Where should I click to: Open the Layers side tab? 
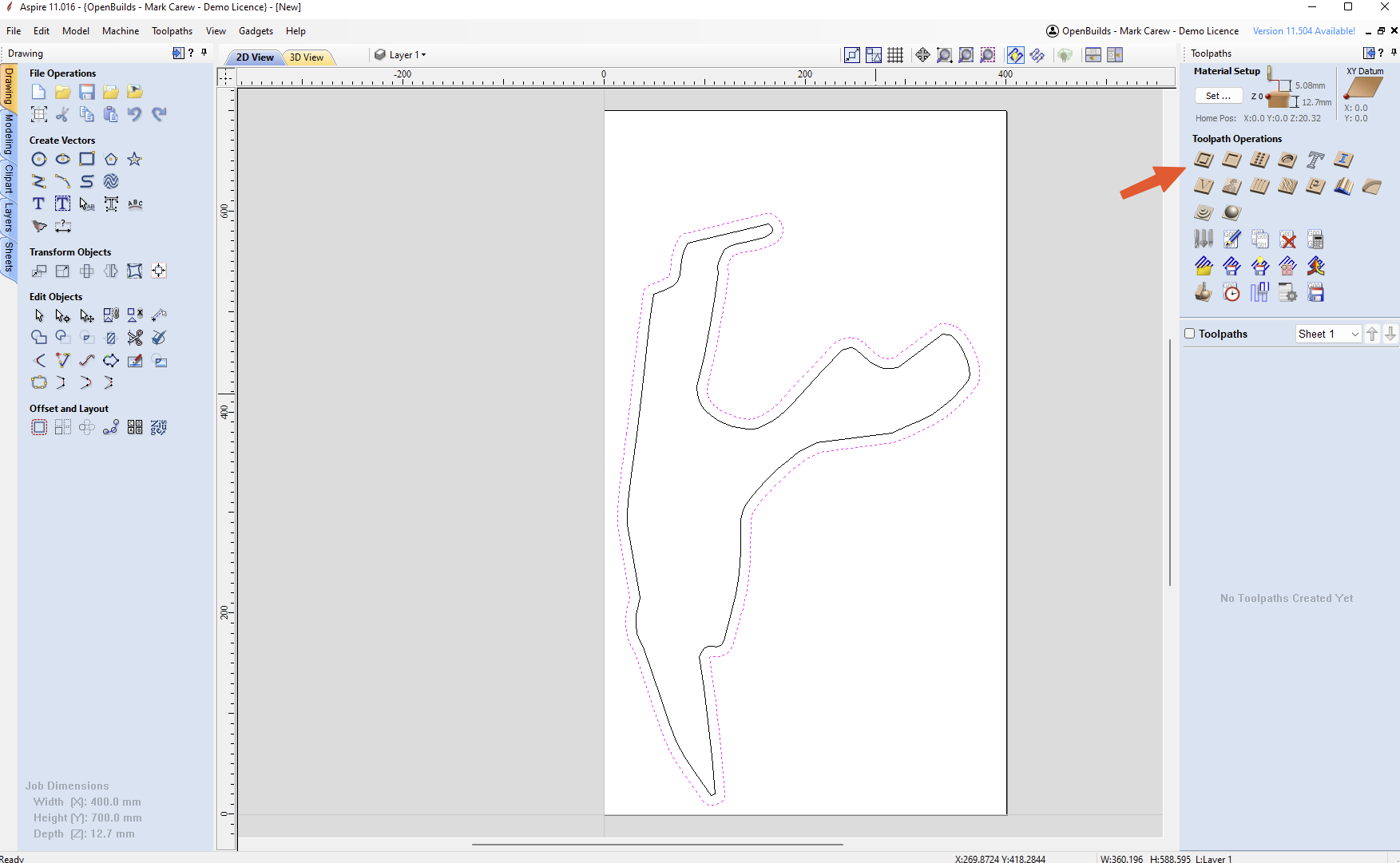tap(9, 217)
